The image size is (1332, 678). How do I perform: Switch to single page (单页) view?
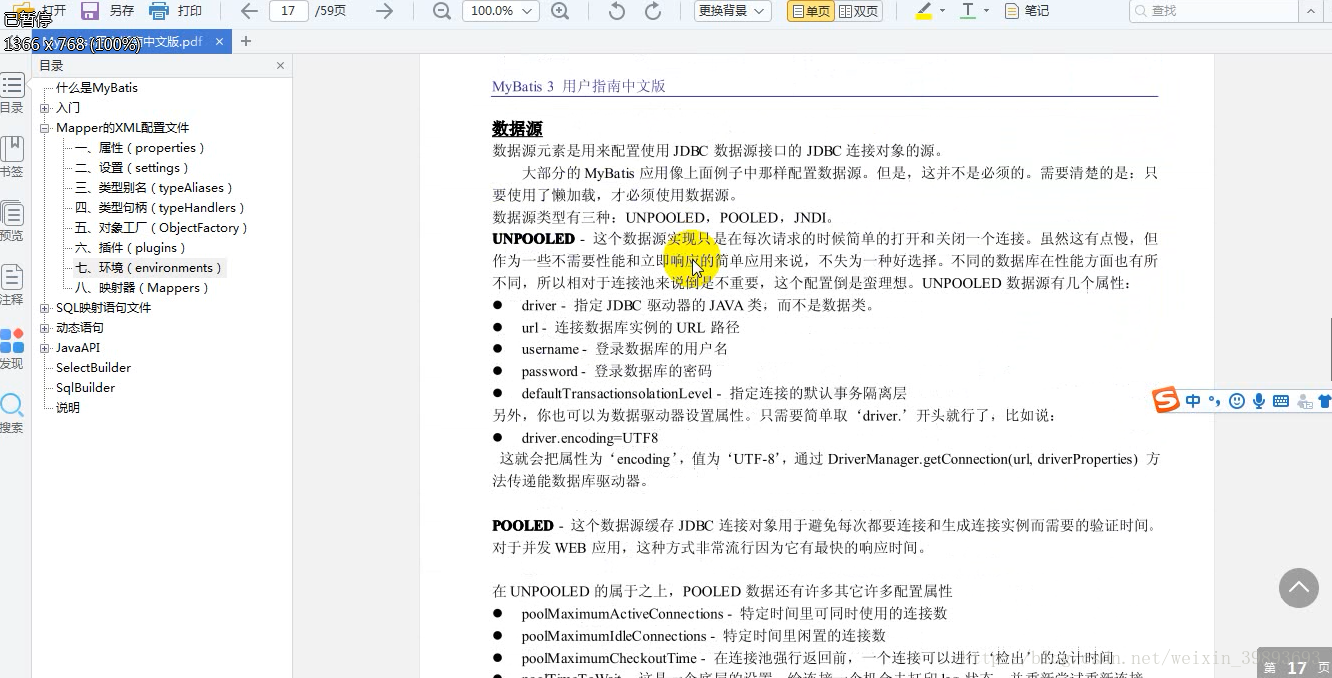810,11
